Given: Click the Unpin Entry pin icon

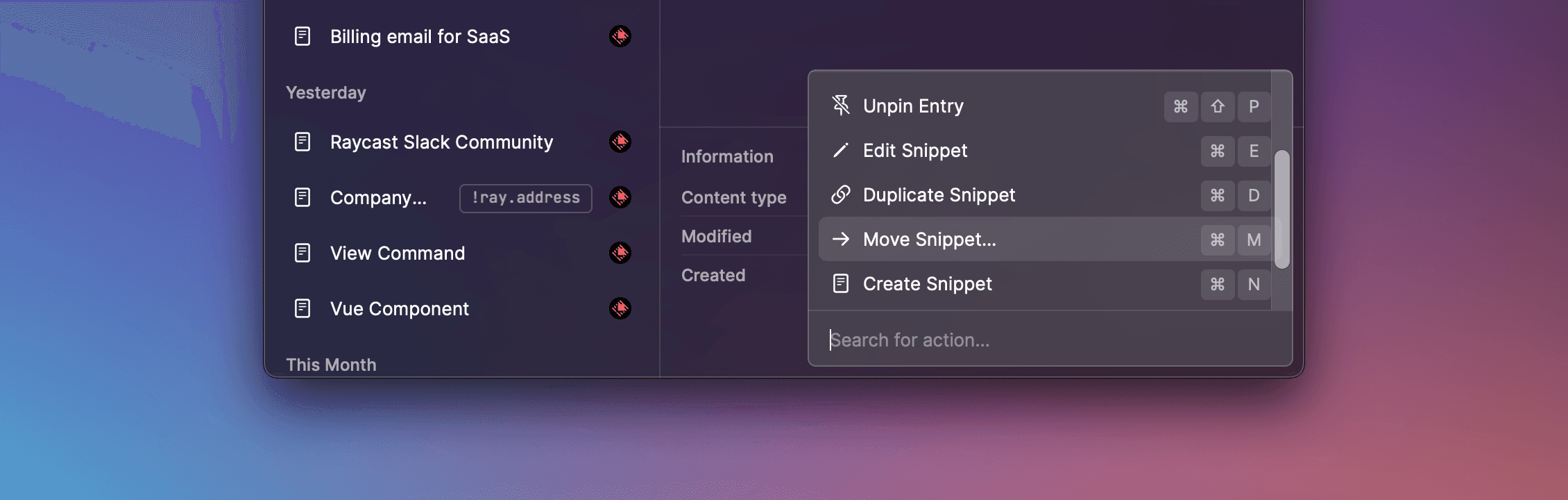Looking at the screenshot, I should 840,106.
